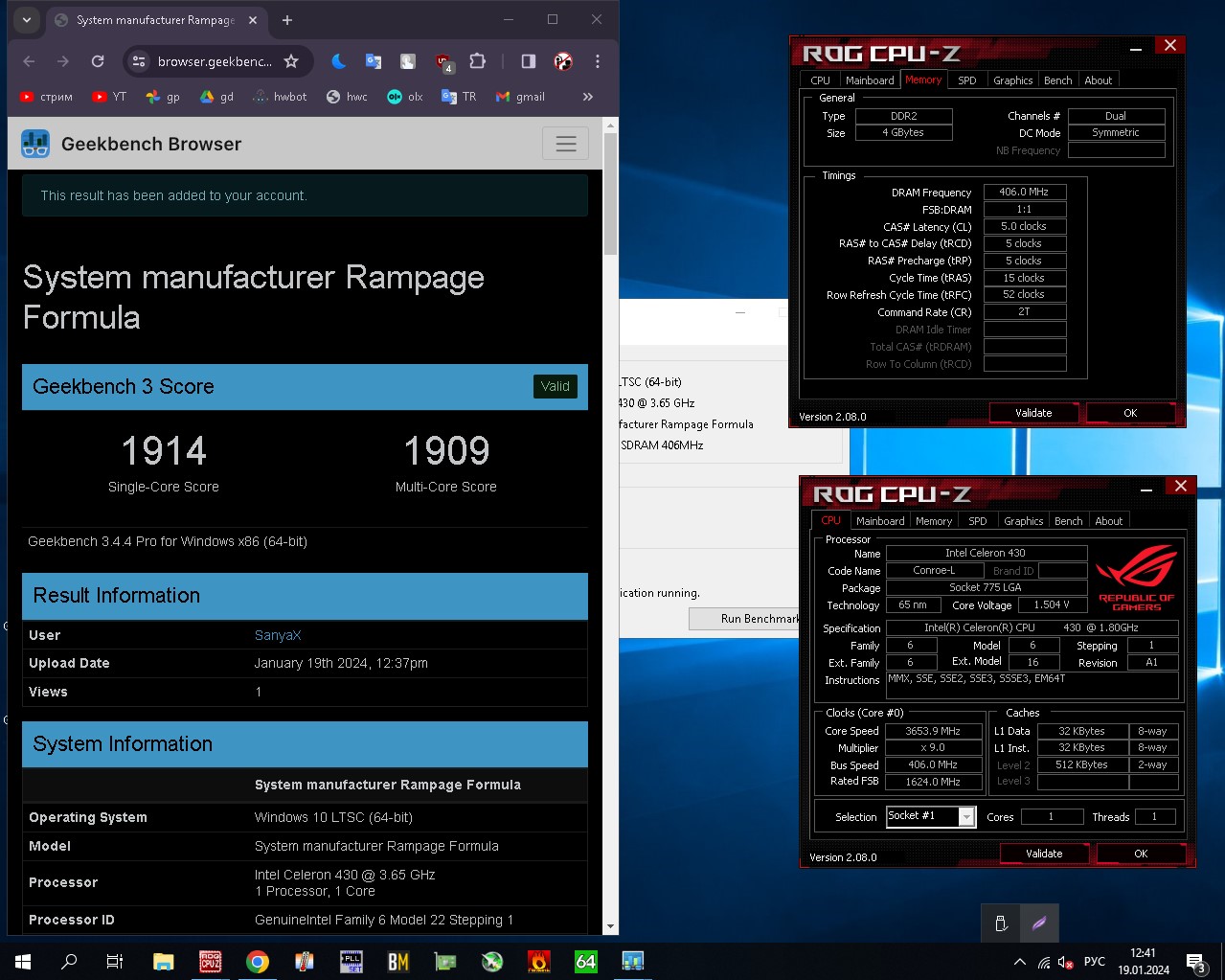Switch to SPD tab in lower CPU-Z window
The height and width of the screenshot is (980, 1225).
978,521
